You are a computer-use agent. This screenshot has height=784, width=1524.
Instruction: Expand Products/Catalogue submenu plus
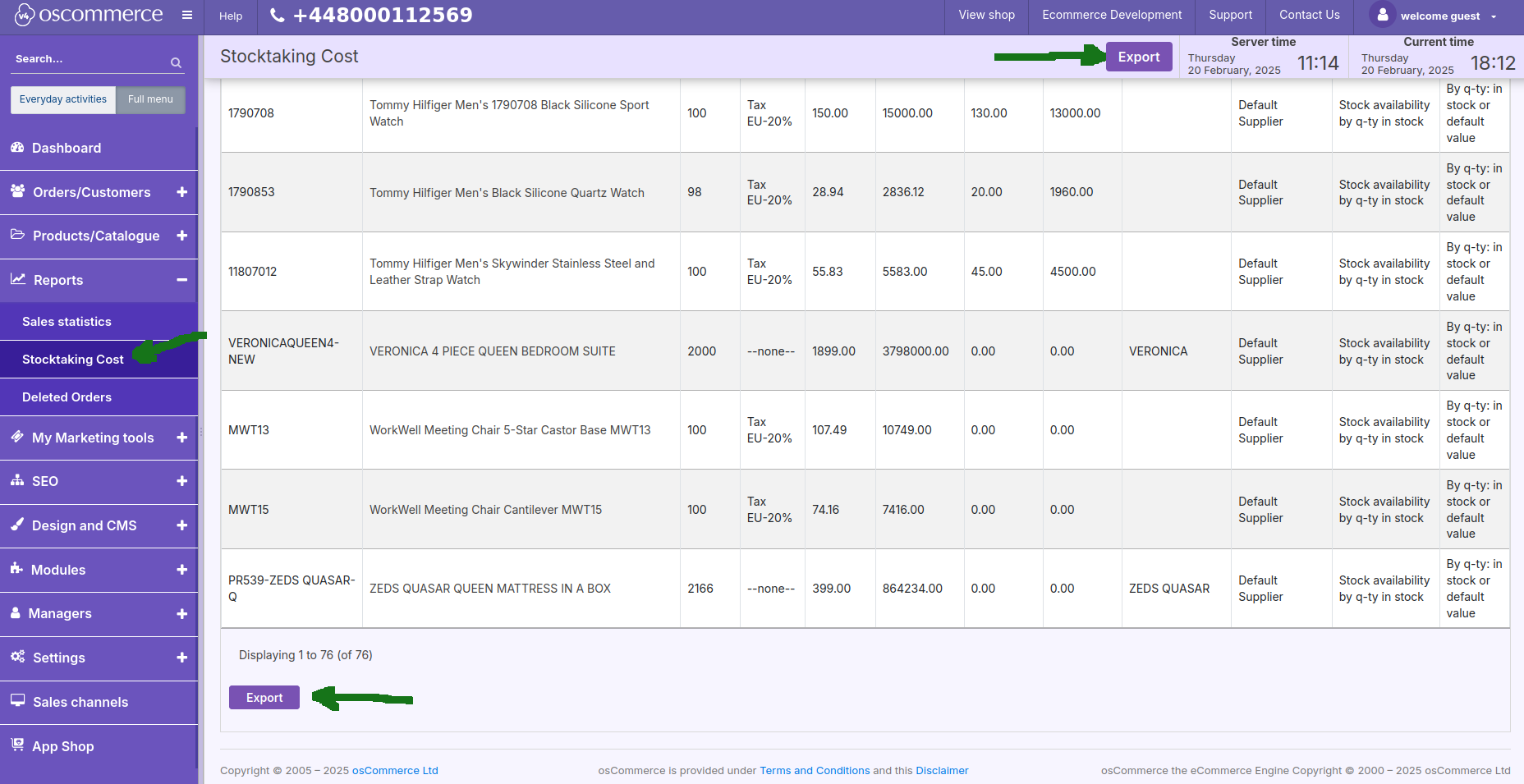182,236
